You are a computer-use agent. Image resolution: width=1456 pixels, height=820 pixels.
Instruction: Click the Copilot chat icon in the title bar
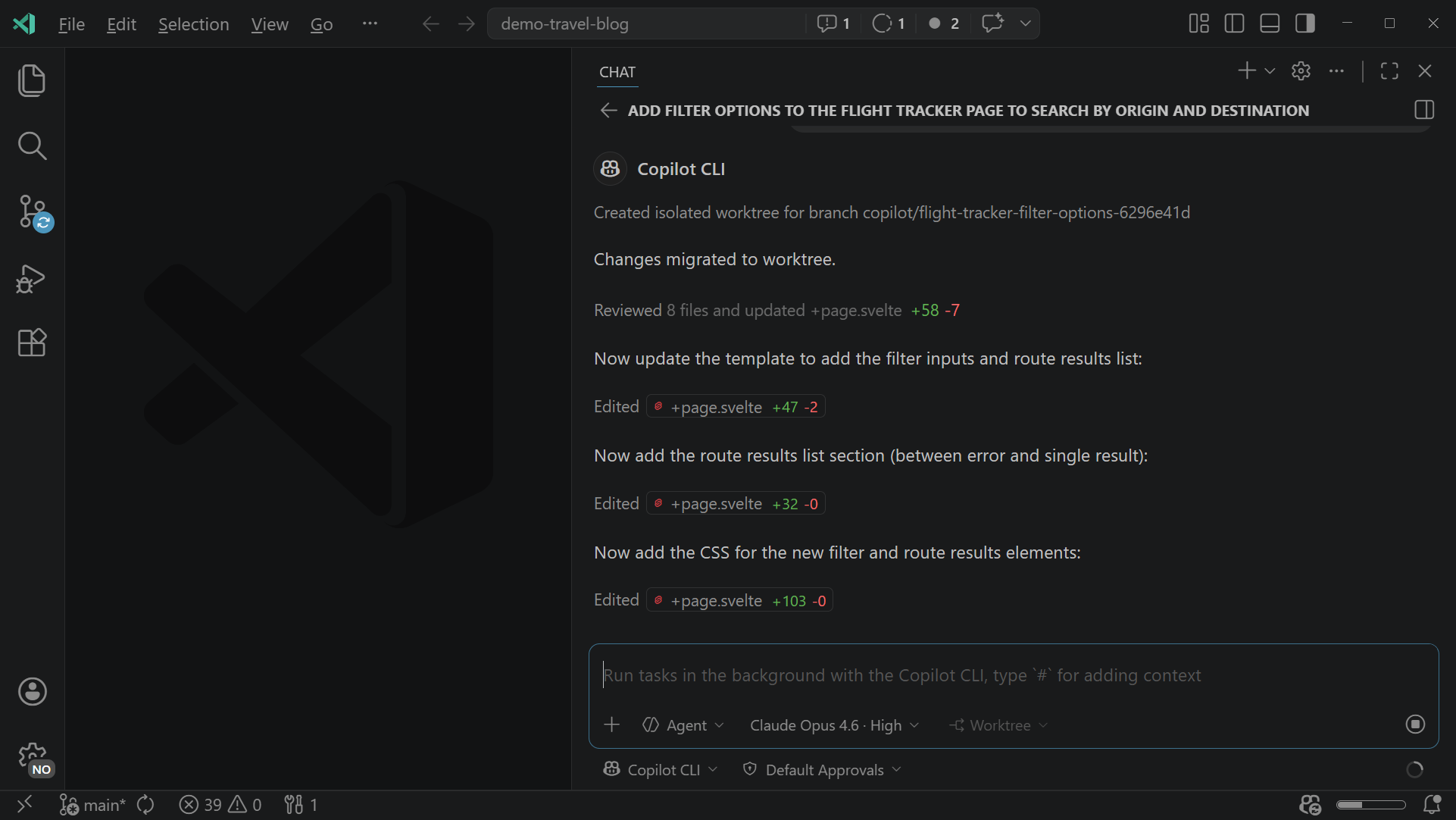[x=992, y=23]
